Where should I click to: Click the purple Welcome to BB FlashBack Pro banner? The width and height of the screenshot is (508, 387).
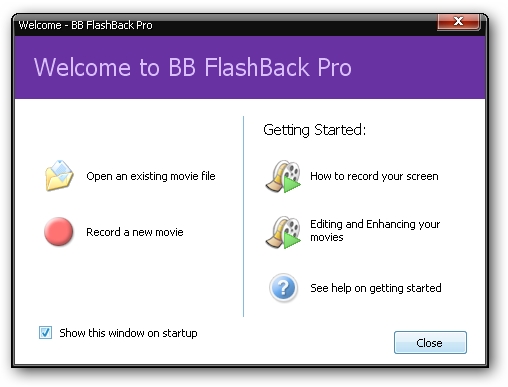[250, 67]
